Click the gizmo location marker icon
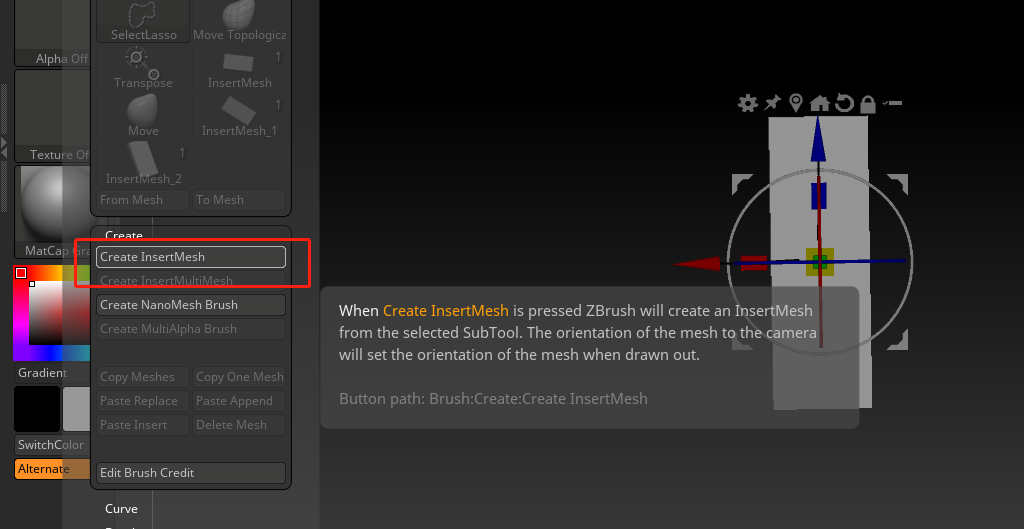Screen dimensions: 1024x529 [795, 103]
